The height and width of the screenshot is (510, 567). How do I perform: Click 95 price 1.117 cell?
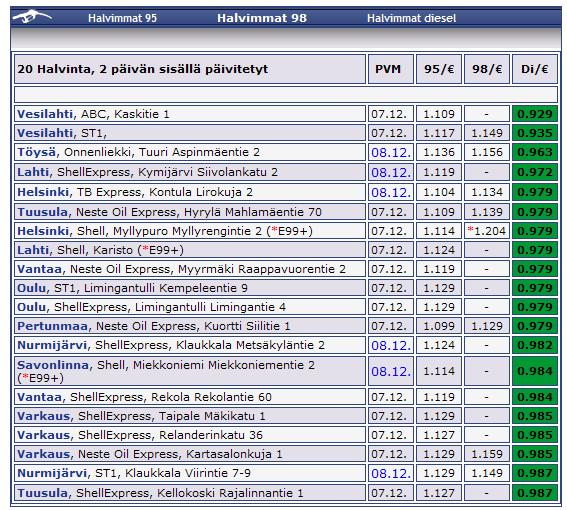439,133
